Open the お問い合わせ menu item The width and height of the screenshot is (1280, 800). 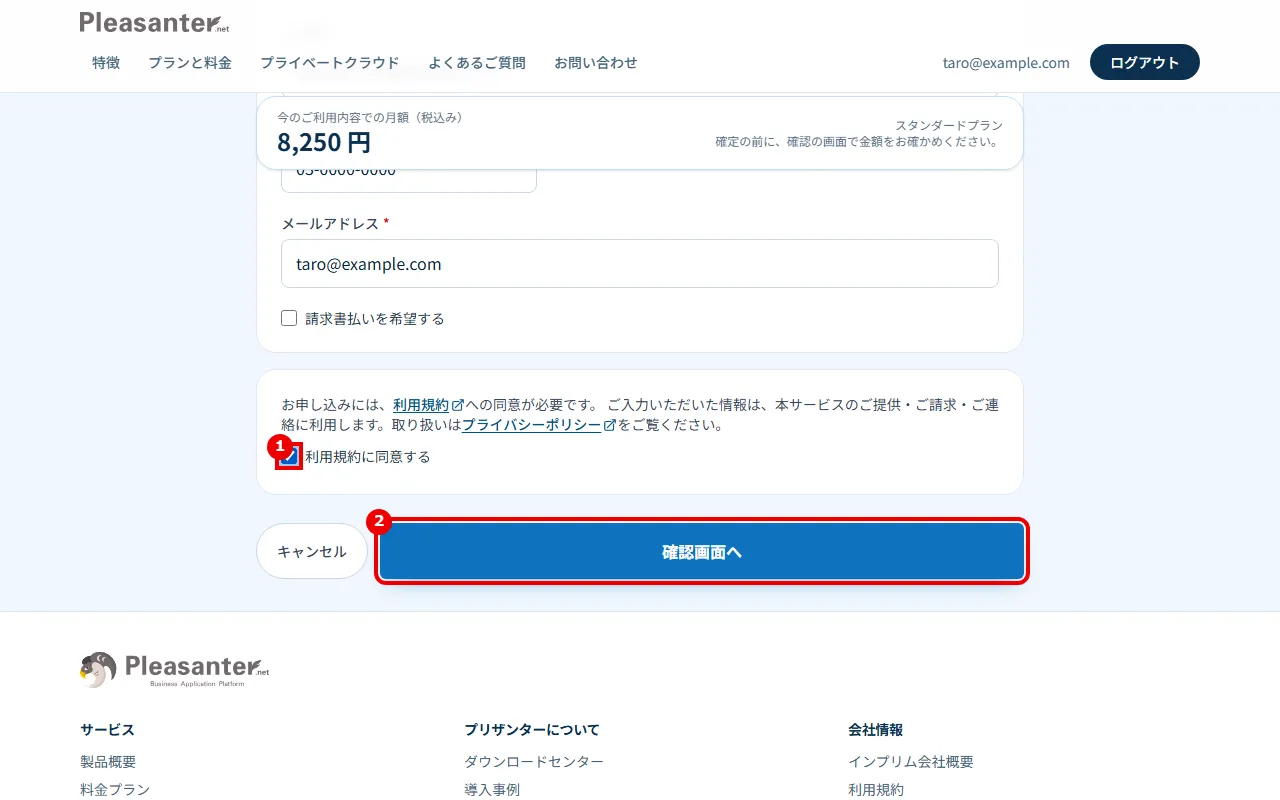(596, 62)
